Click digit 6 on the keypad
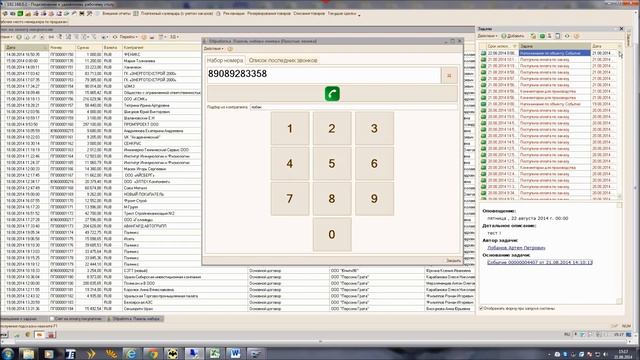640x360 pixels. click(374, 164)
